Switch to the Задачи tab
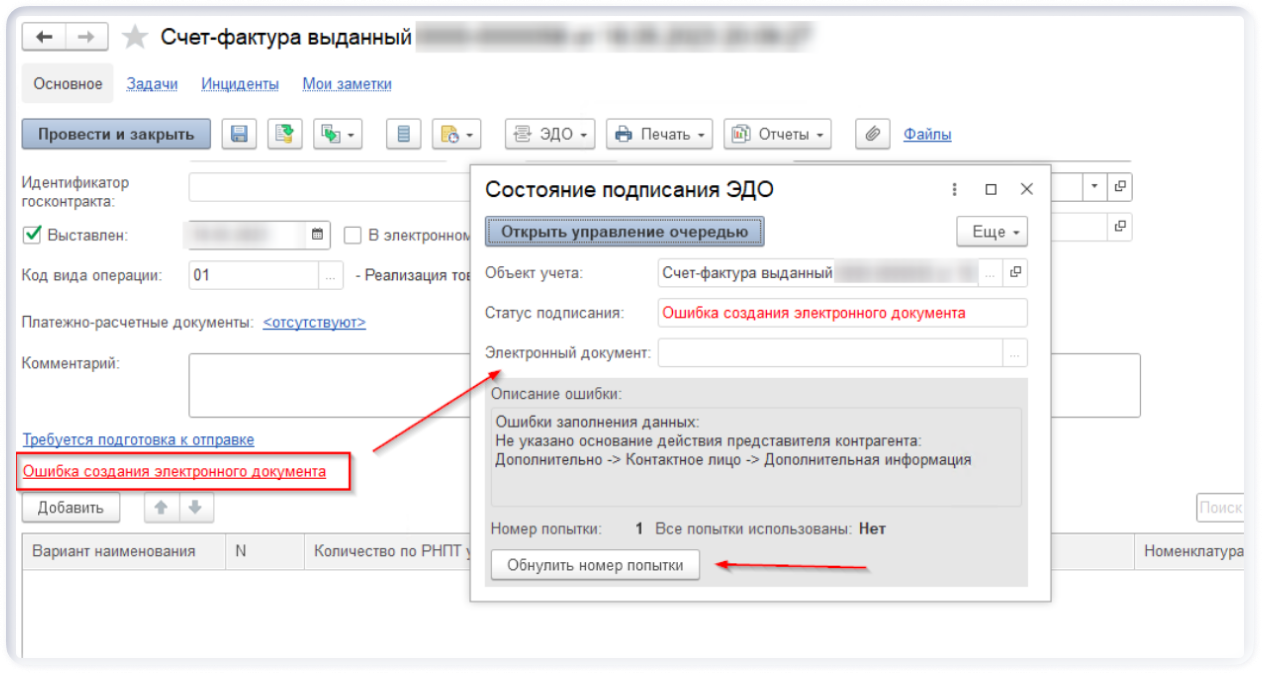 tap(152, 84)
